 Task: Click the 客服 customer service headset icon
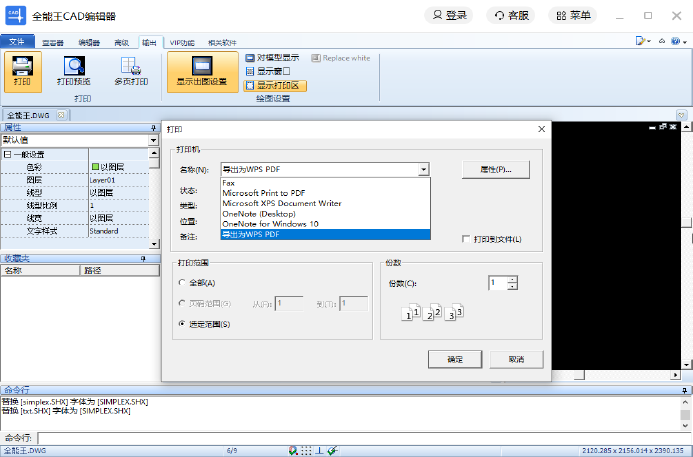point(498,15)
